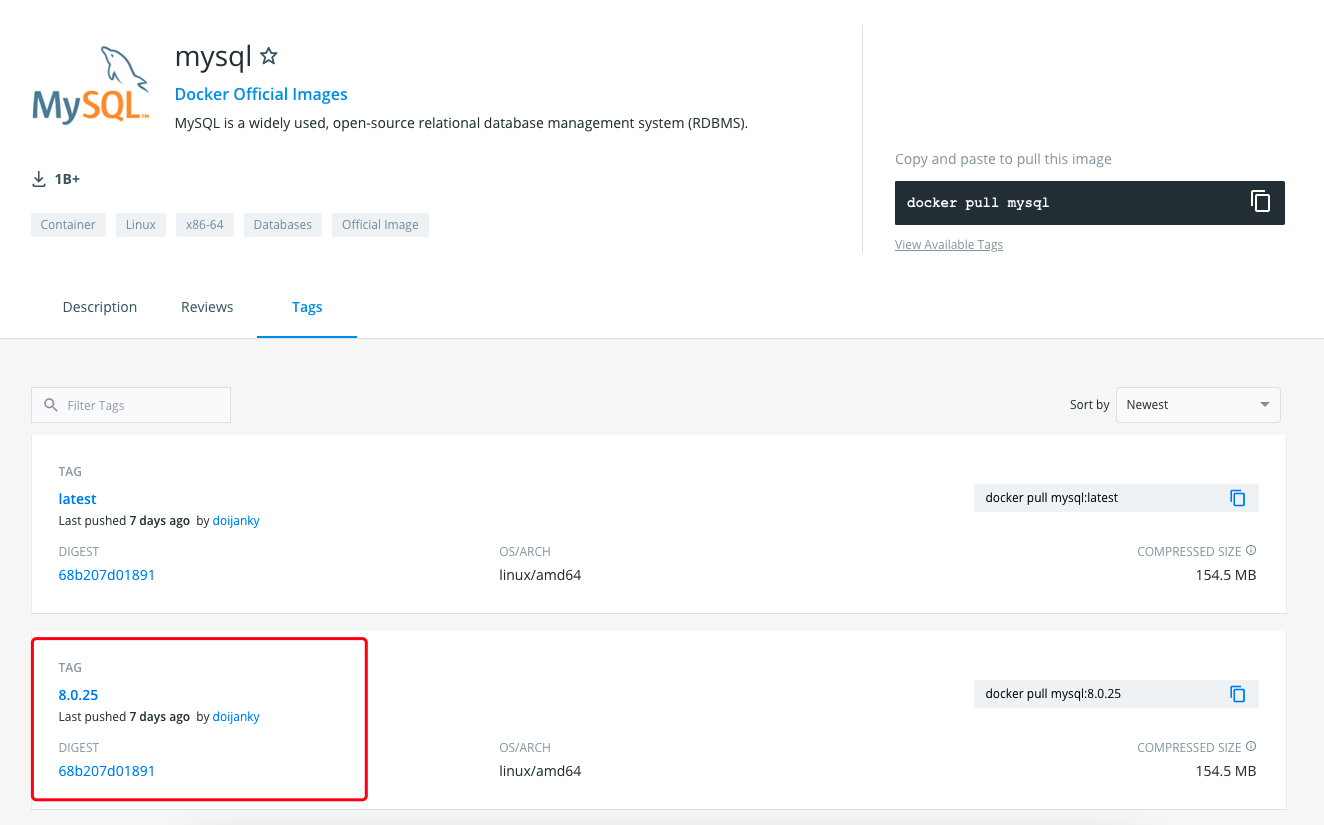The image size is (1324, 825).
Task: Copy the docker pull mysql:8.0.25 command
Action: pos(1238,693)
